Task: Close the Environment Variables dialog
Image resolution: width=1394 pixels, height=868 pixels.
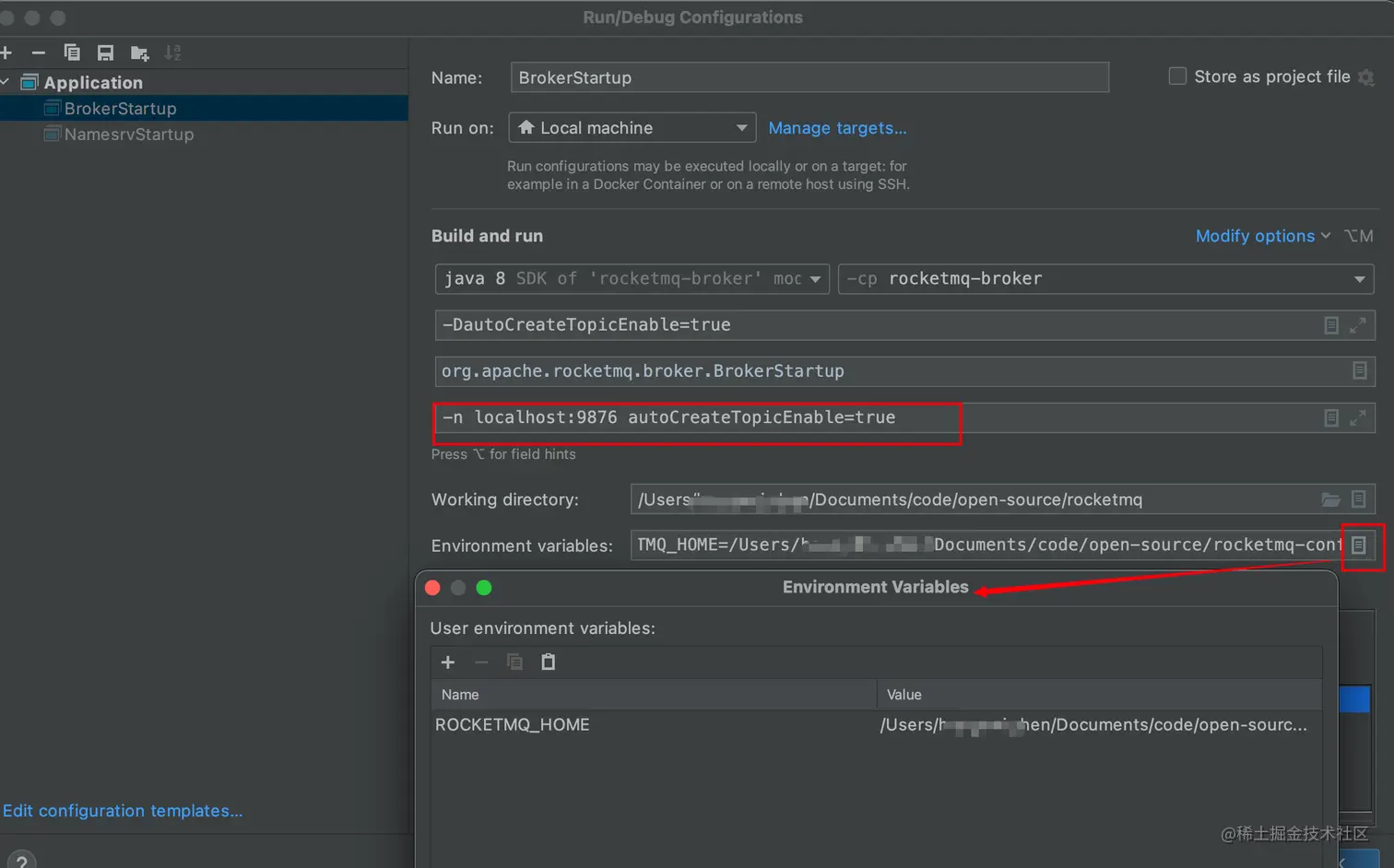Action: pos(432,588)
